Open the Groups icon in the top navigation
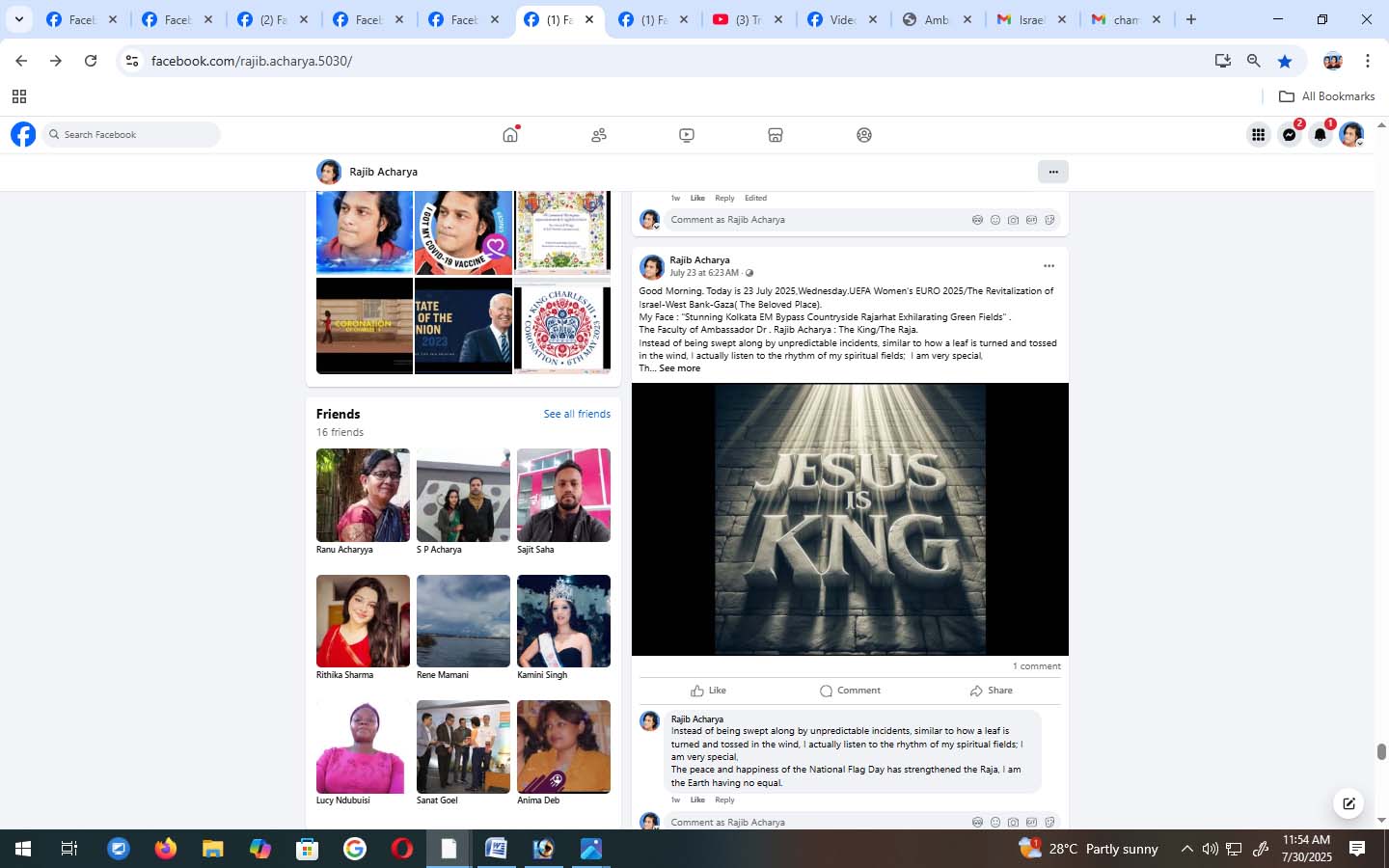 864,135
